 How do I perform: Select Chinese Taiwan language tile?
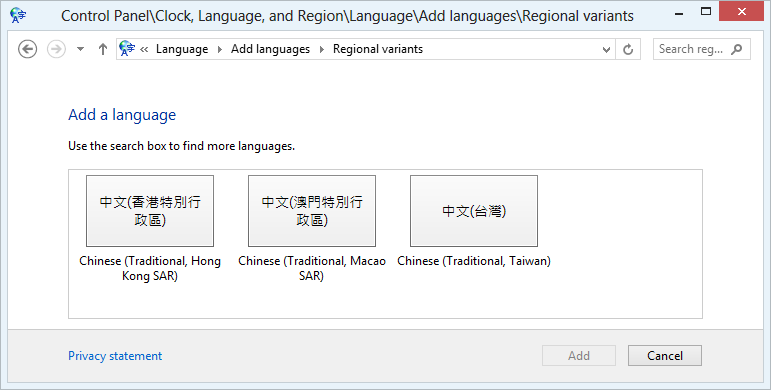[x=474, y=211]
